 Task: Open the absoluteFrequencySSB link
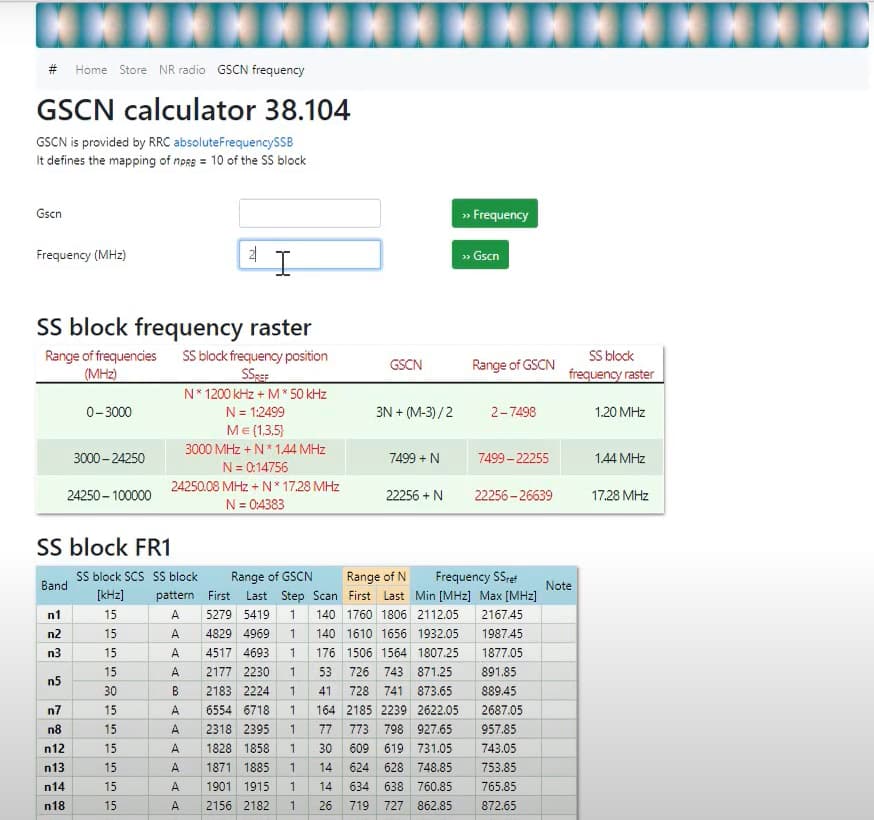point(233,142)
